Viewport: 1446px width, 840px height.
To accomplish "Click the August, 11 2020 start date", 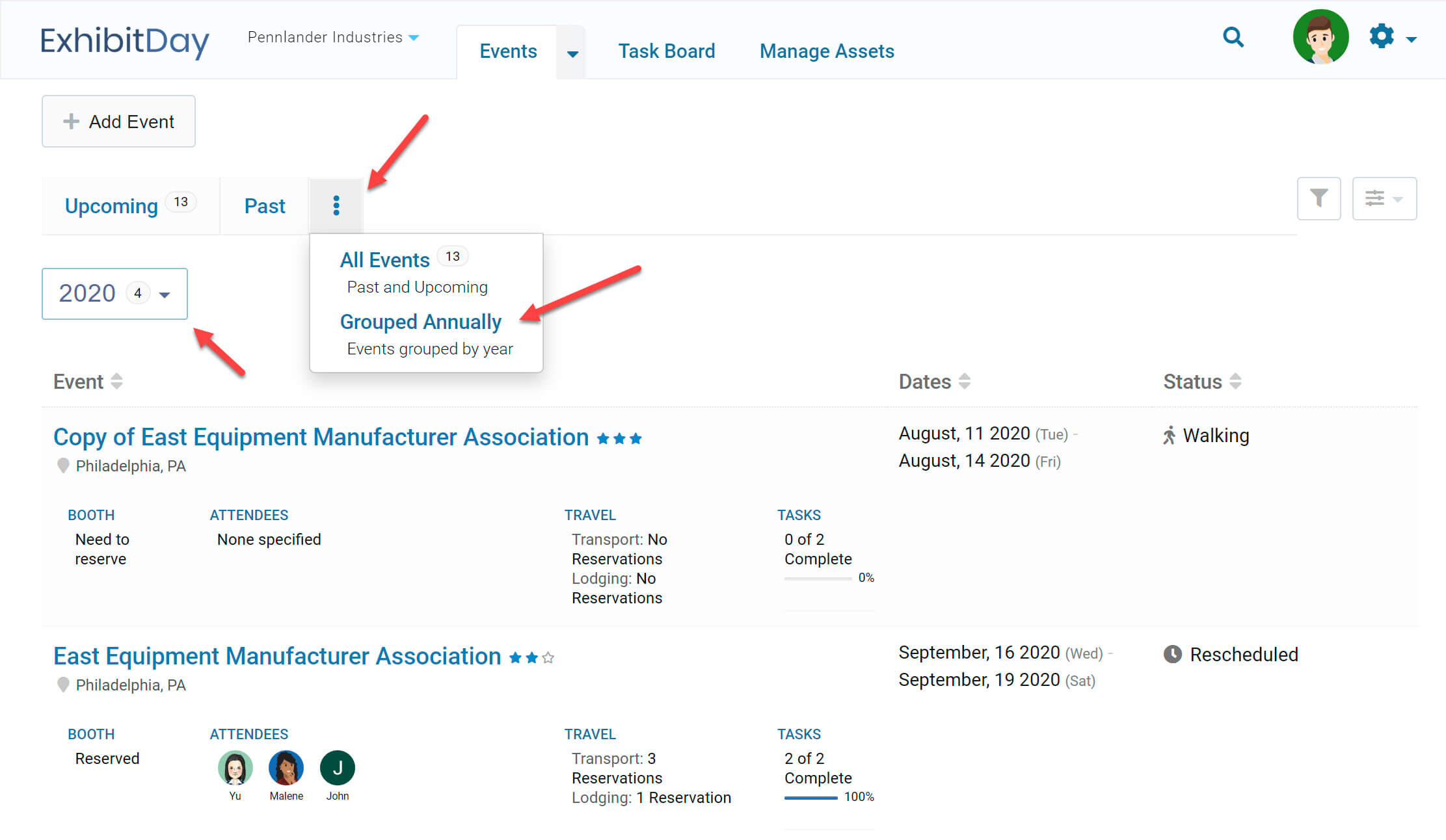I will pos(964,433).
